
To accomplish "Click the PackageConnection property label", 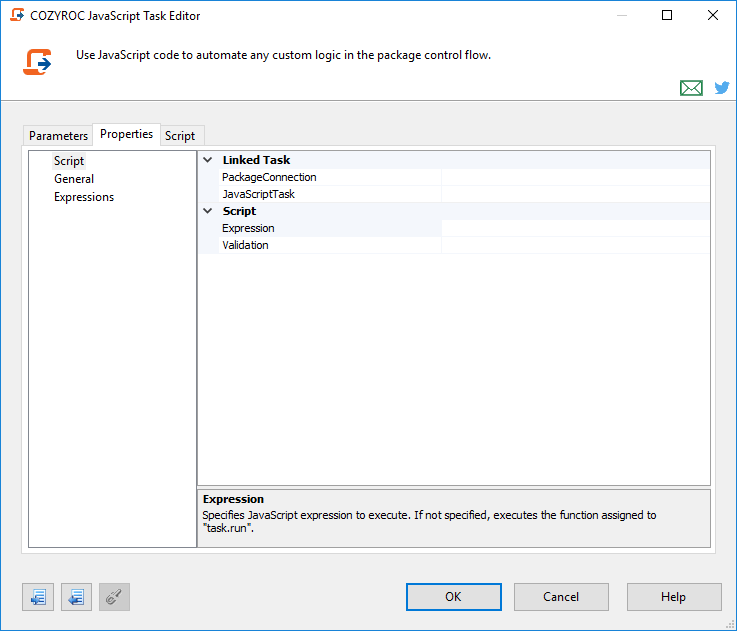I will pyautogui.click(x=269, y=177).
